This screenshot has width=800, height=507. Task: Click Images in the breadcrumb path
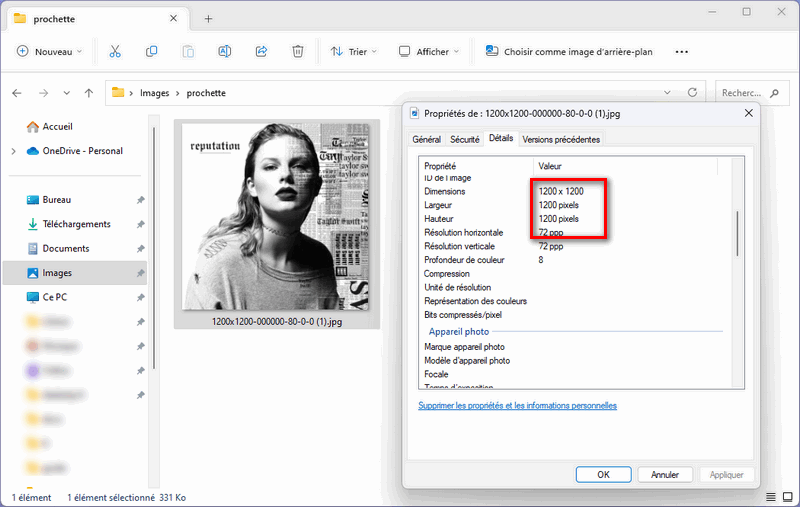(x=155, y=93)
